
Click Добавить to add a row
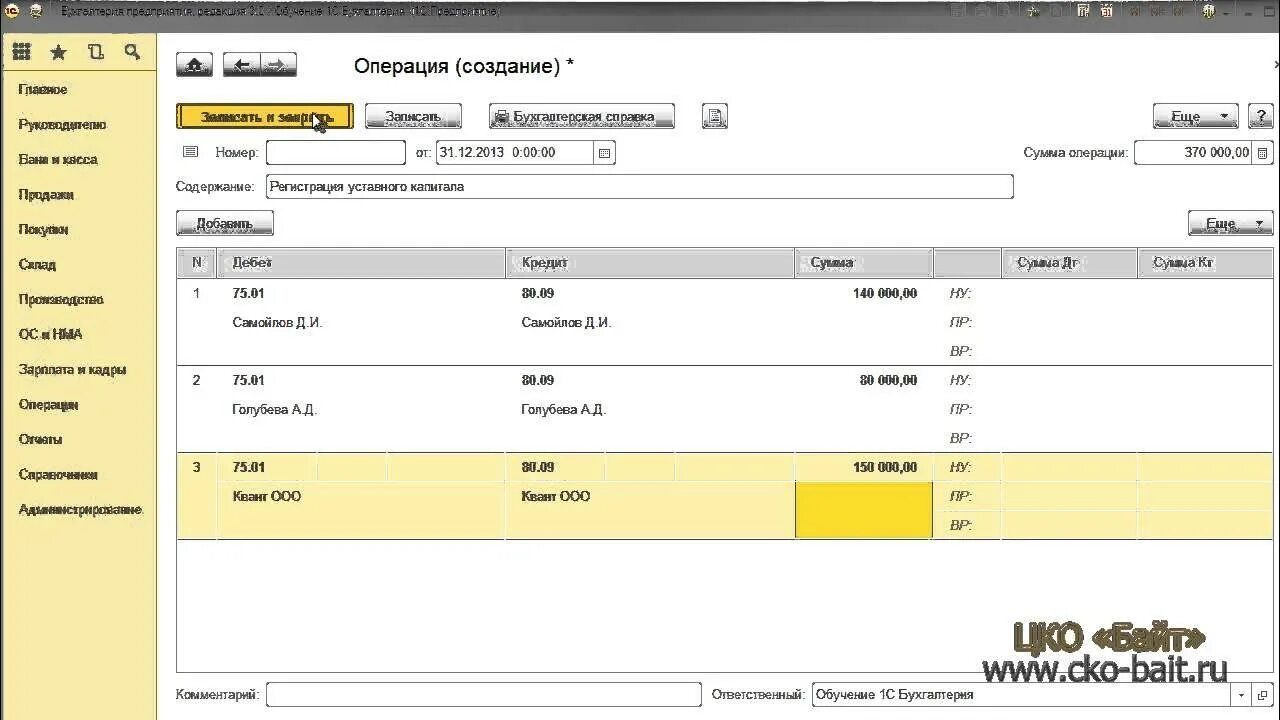point(225,223)
